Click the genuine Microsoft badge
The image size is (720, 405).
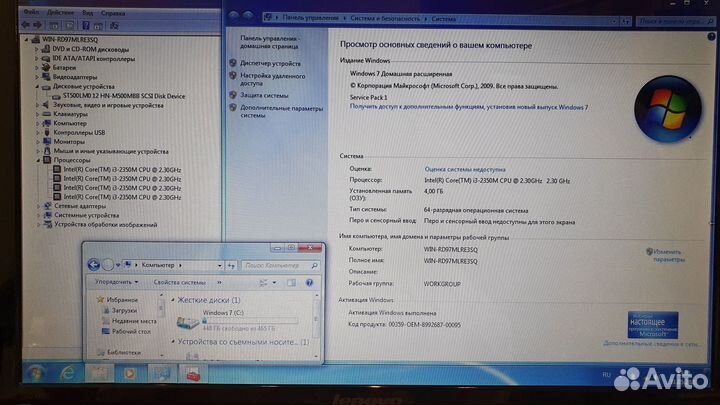pos(652,325)
